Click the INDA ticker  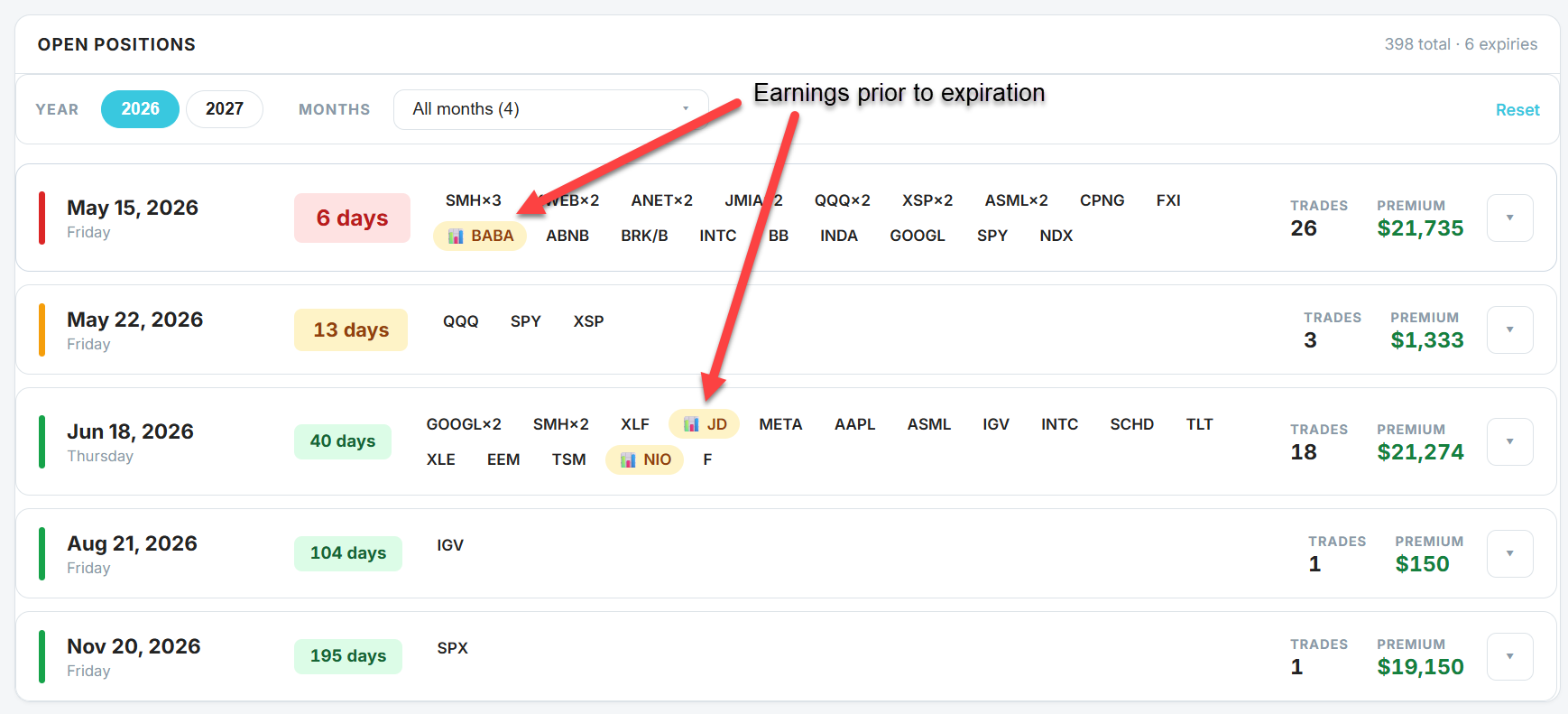(838, 236)
